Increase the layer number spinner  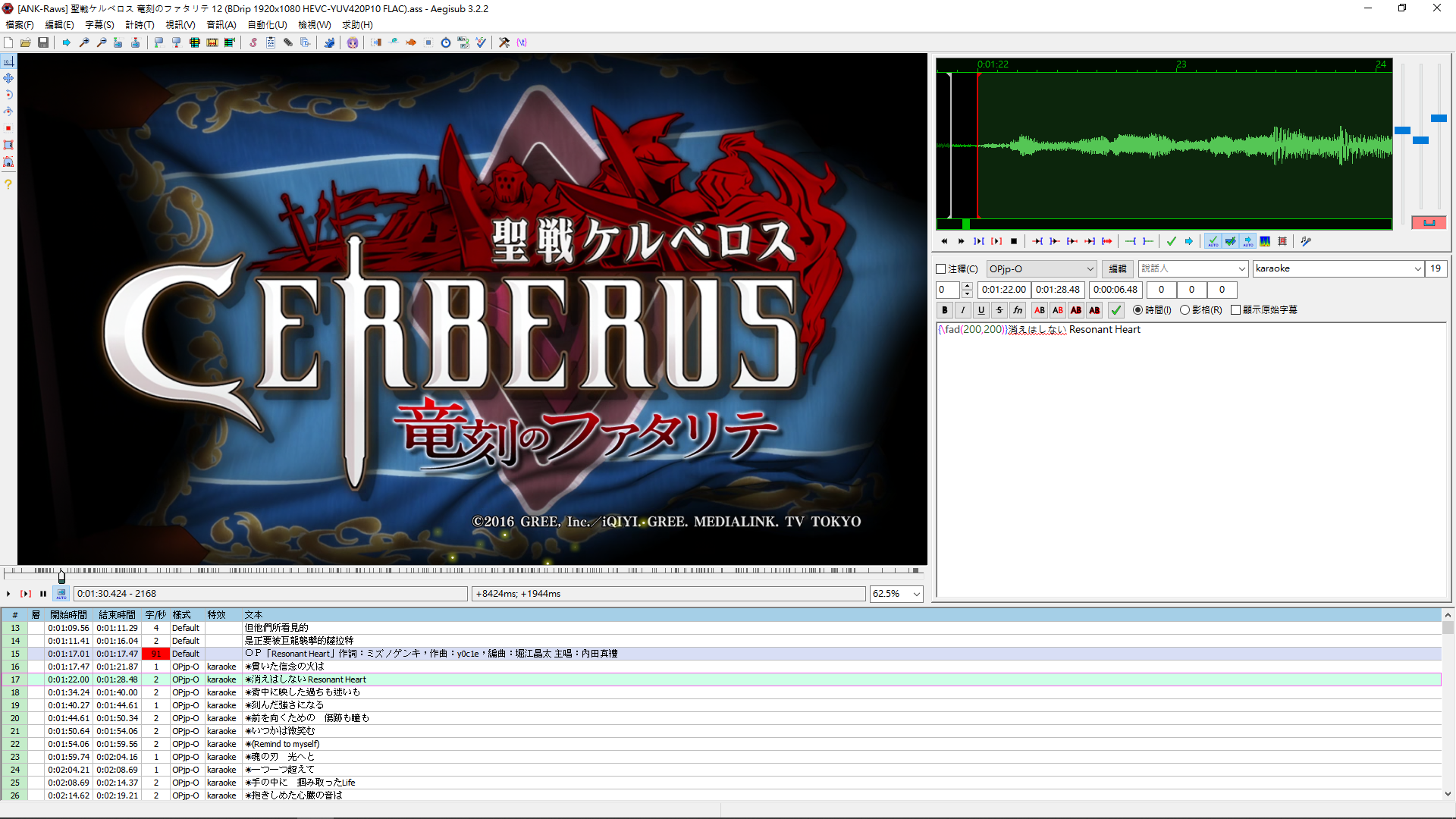pyautogui.click(x=967, y=286)
